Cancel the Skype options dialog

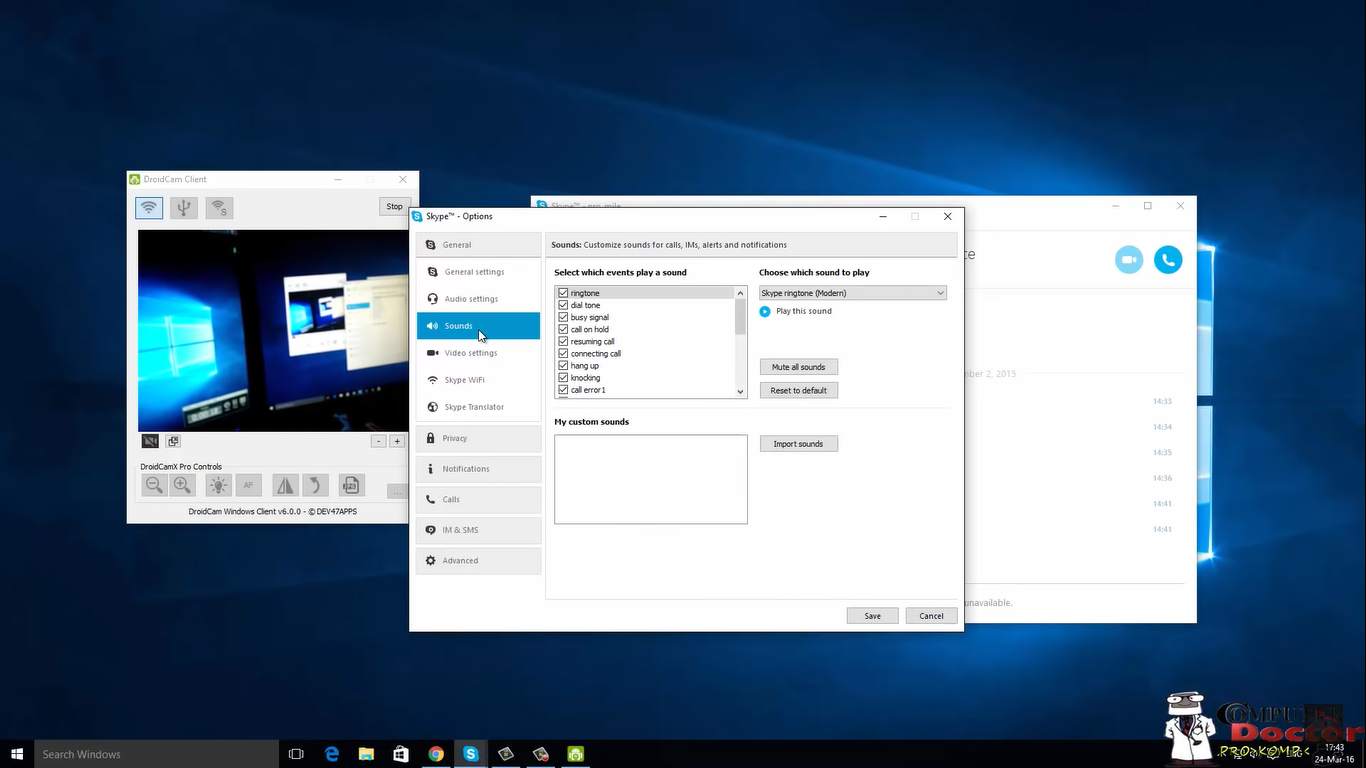(931, 616)
